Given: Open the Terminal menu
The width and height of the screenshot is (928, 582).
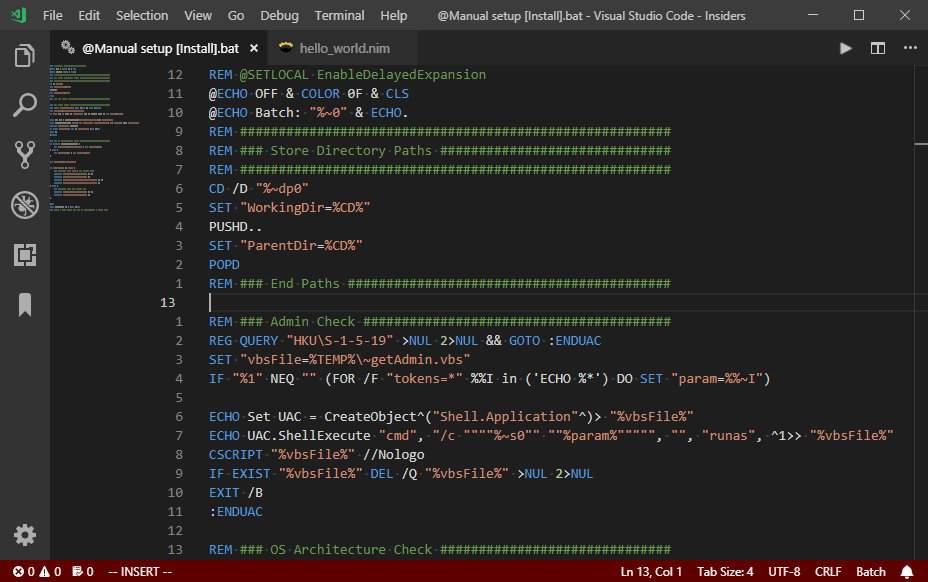Looking at the screenshot, I should (x=339, y=15).
